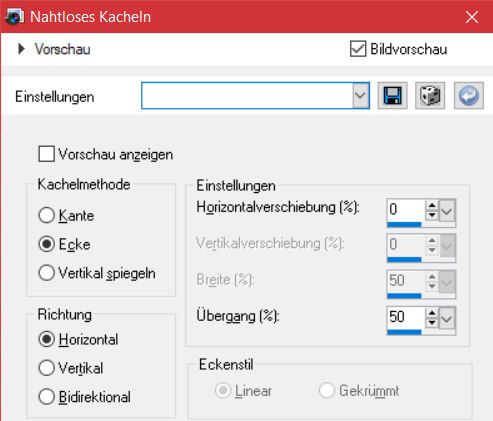Image resolution: width=493 pixels, height=421 pixels.
Task: Increase the Horizontalverschiebung value with the up arrow
Action: (432, 205)
